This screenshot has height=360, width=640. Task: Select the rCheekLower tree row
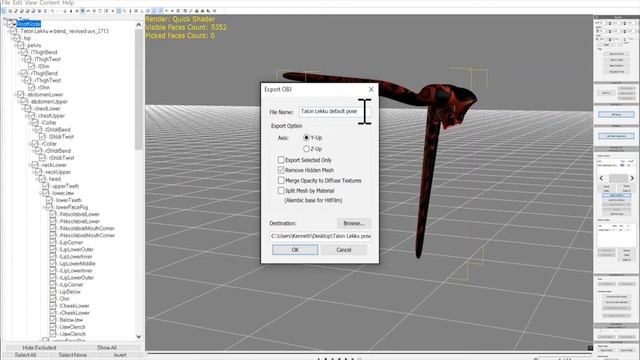pos(75,313)
